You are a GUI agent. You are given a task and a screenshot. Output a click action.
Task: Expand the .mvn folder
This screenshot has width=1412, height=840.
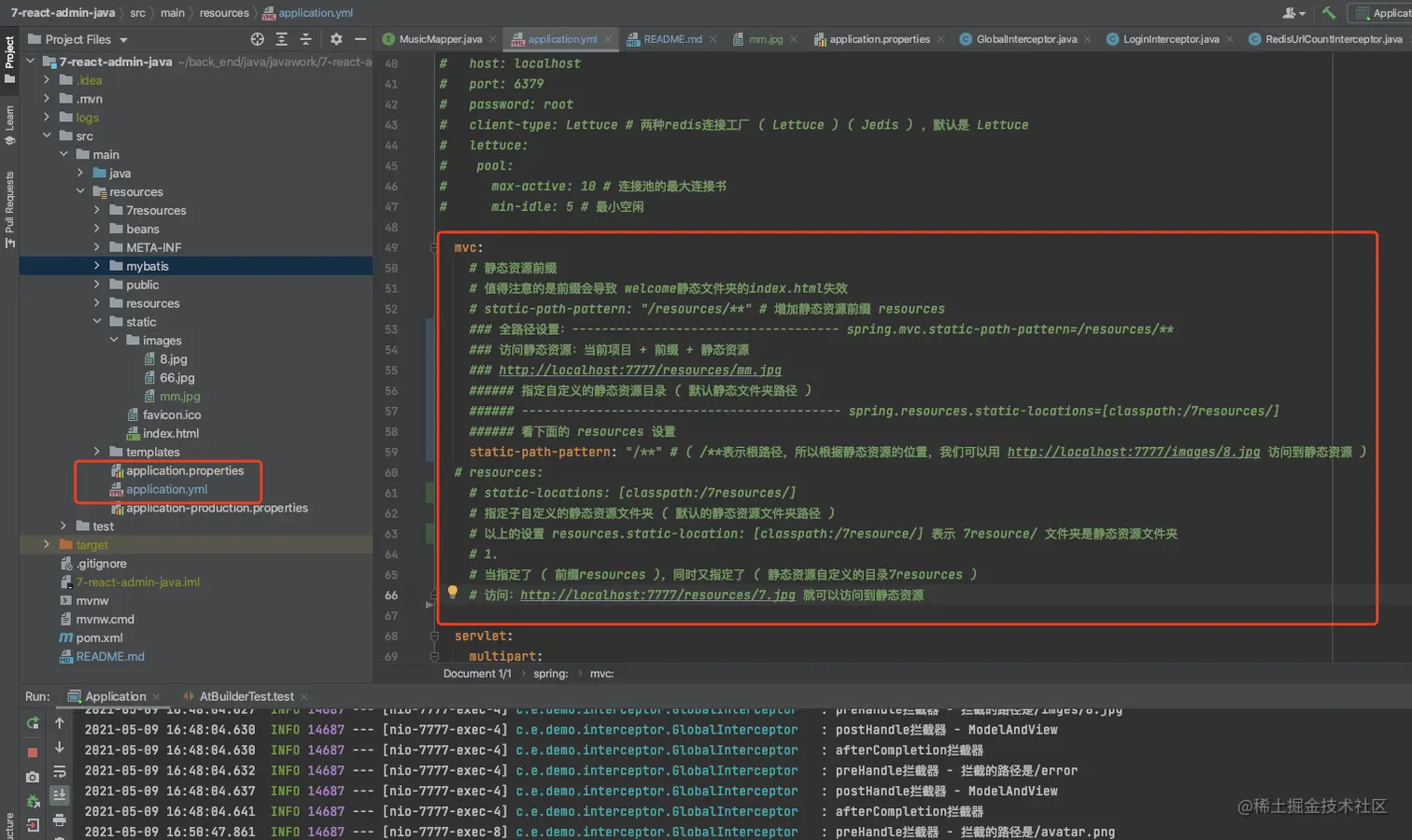click(x=47, y=99)
